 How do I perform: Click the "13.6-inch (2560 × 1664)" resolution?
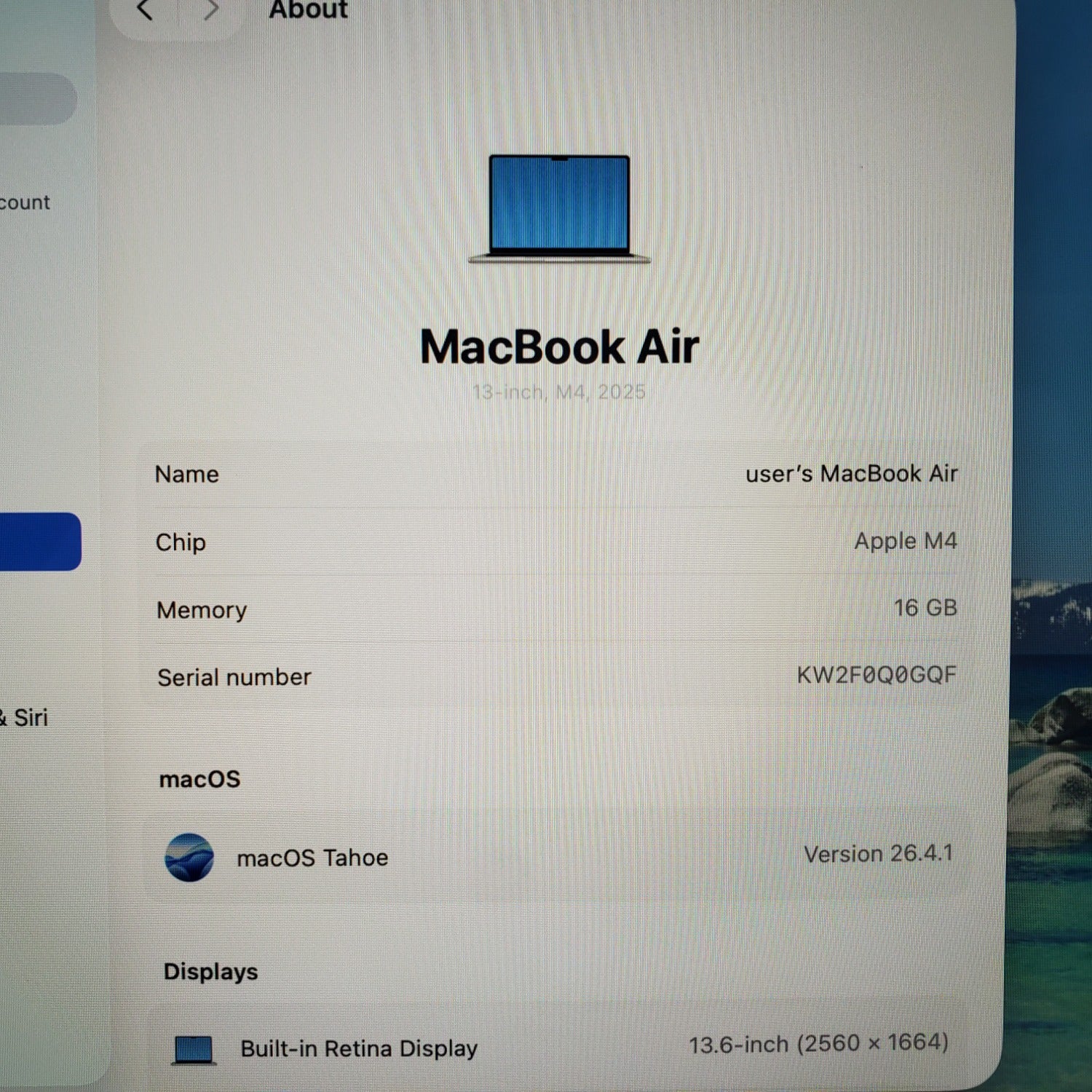818,1044
